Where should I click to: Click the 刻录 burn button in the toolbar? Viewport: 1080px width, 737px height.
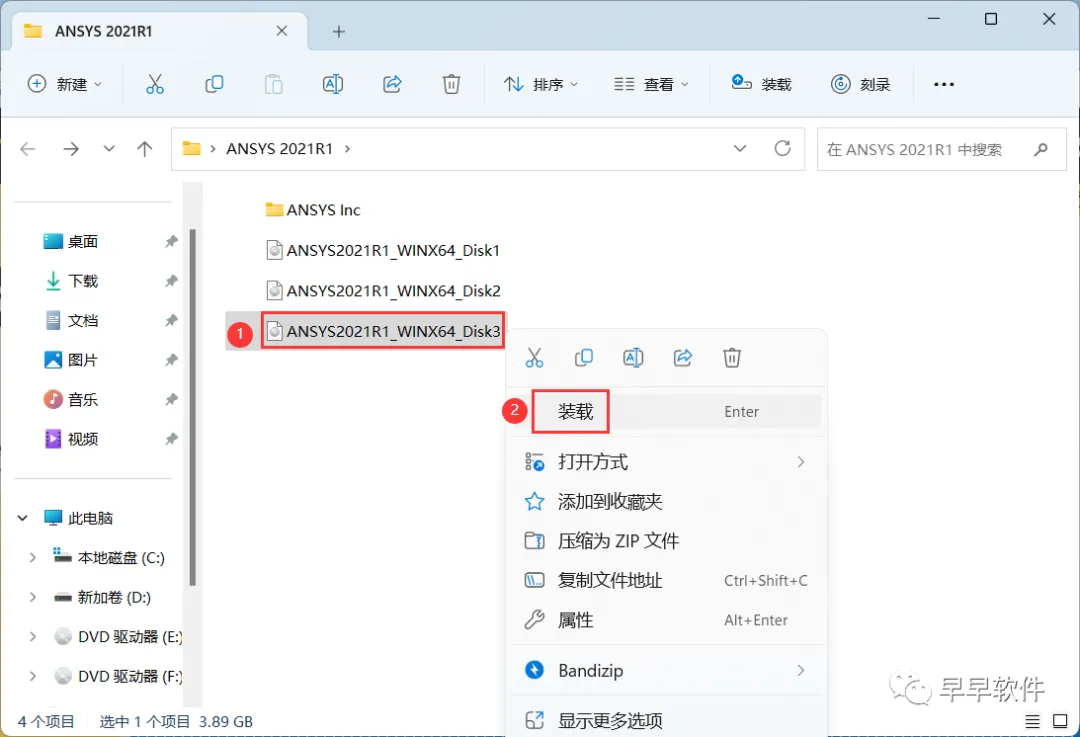(860, 84)
